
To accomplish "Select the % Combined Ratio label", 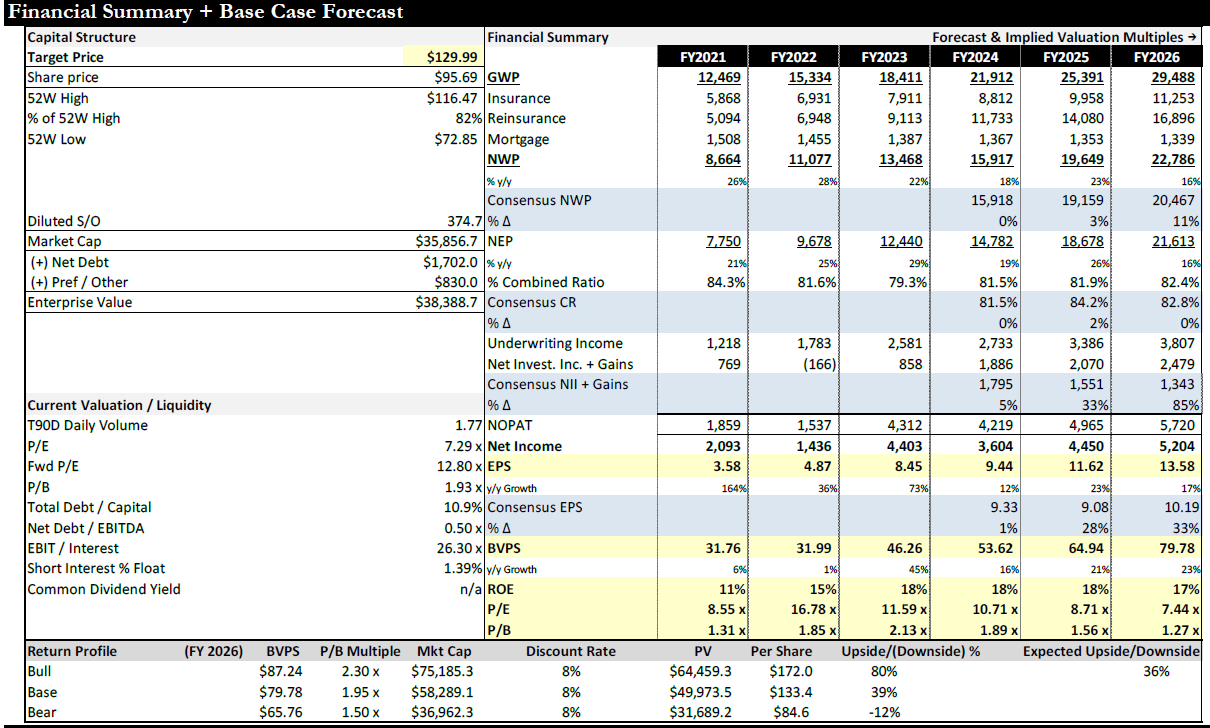I will coord(546,282).
